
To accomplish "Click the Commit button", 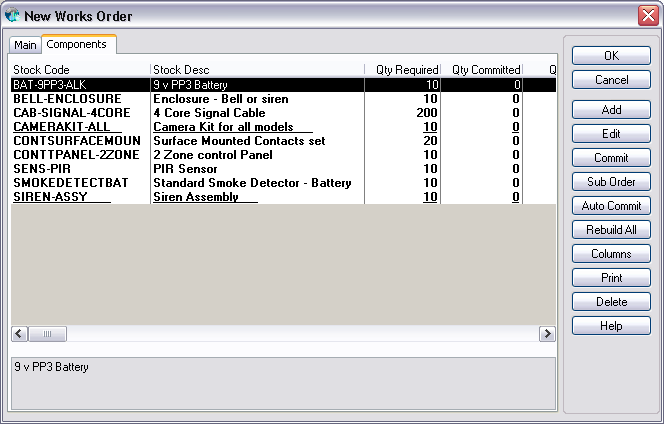I will point(611,158).
